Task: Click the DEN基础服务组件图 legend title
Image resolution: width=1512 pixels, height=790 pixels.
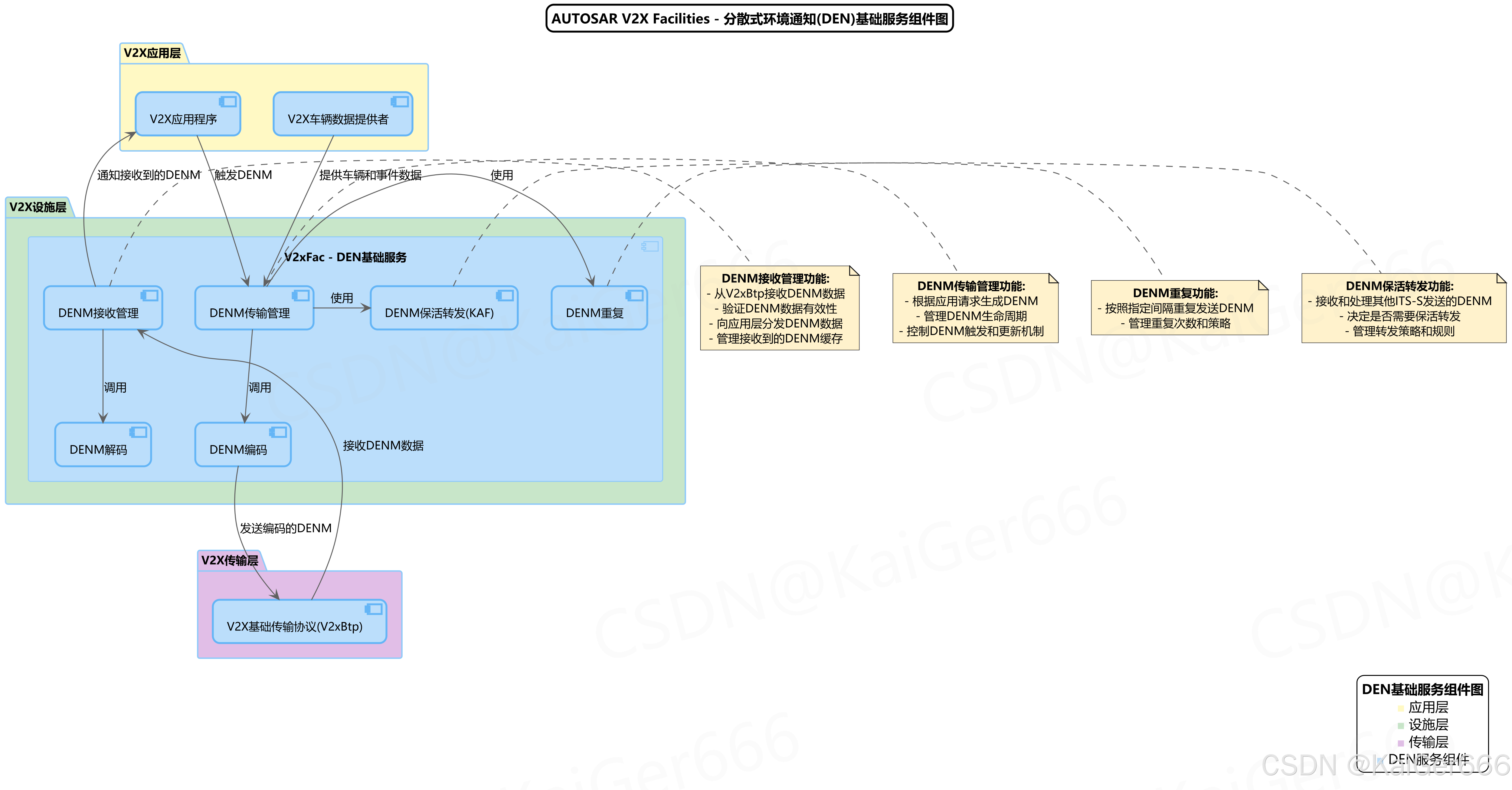Action: pyautogui.click(x=1422, y=690)
